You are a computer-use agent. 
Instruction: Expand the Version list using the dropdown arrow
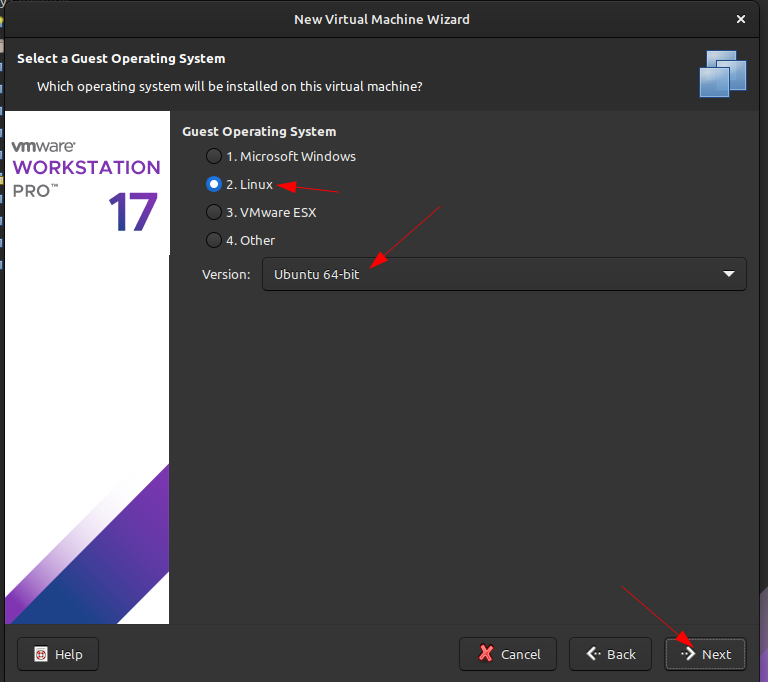tap(728, 274)
